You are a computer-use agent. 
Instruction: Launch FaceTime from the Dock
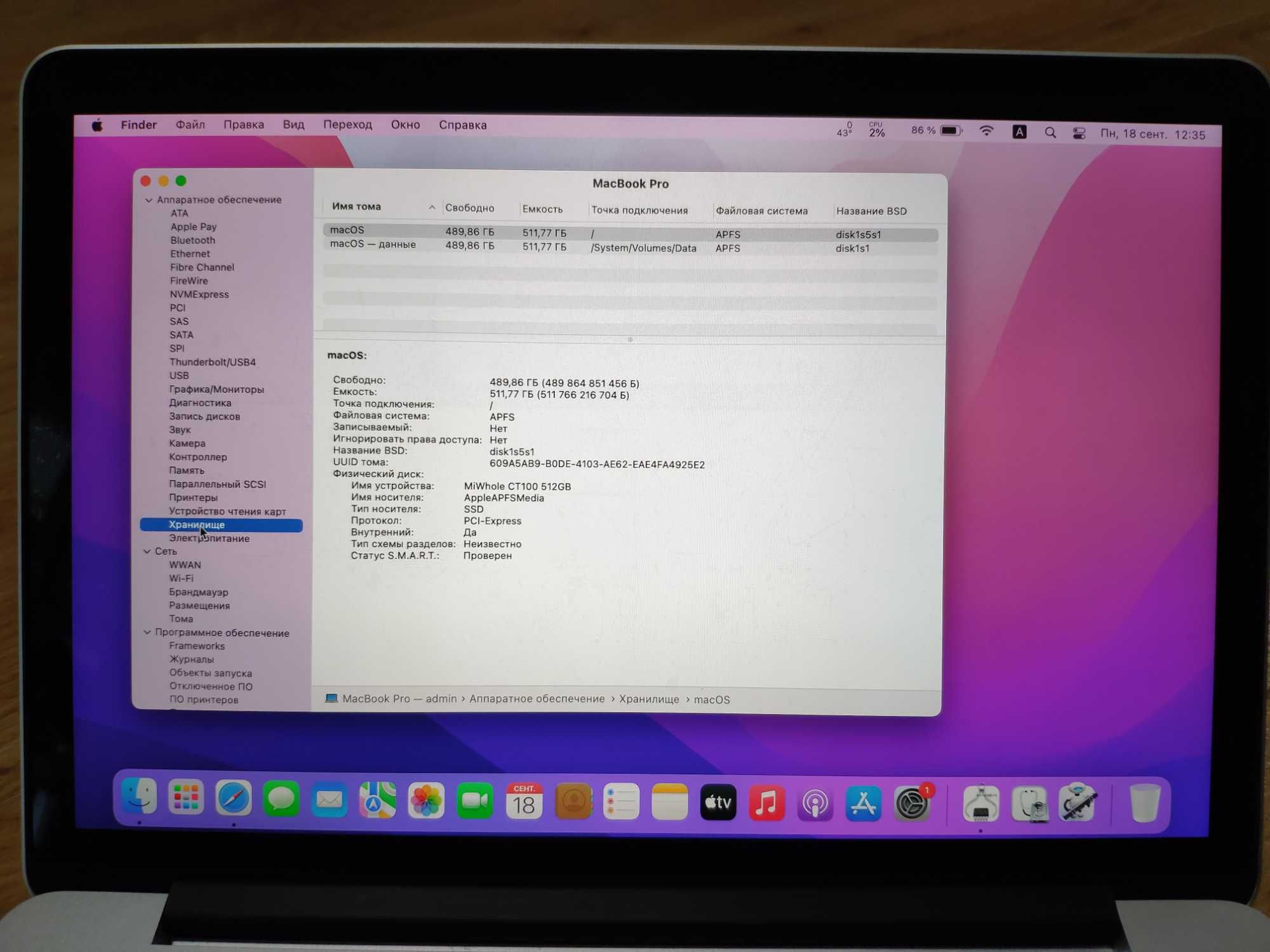pos(474,802)
